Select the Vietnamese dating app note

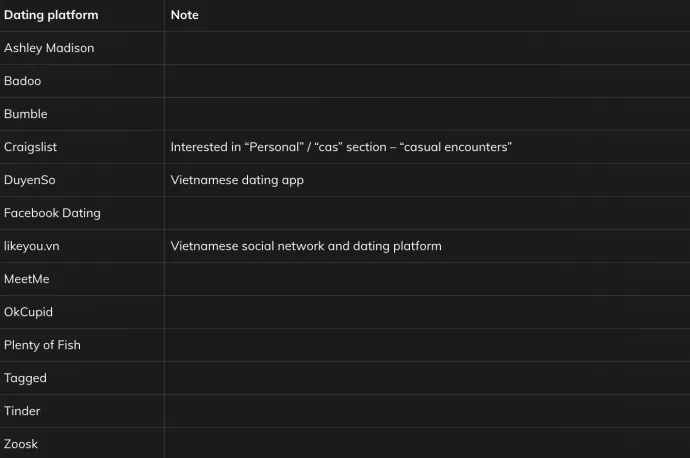click(x=237, y=180)
